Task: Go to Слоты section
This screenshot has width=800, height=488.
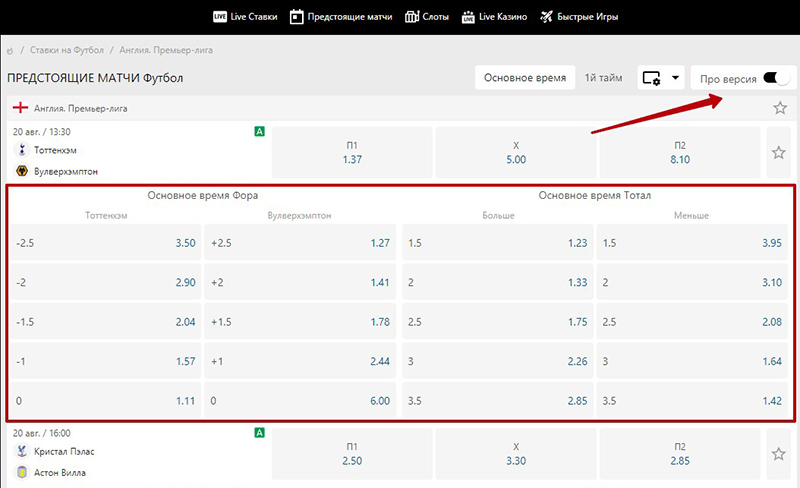Action: (427, 17)
